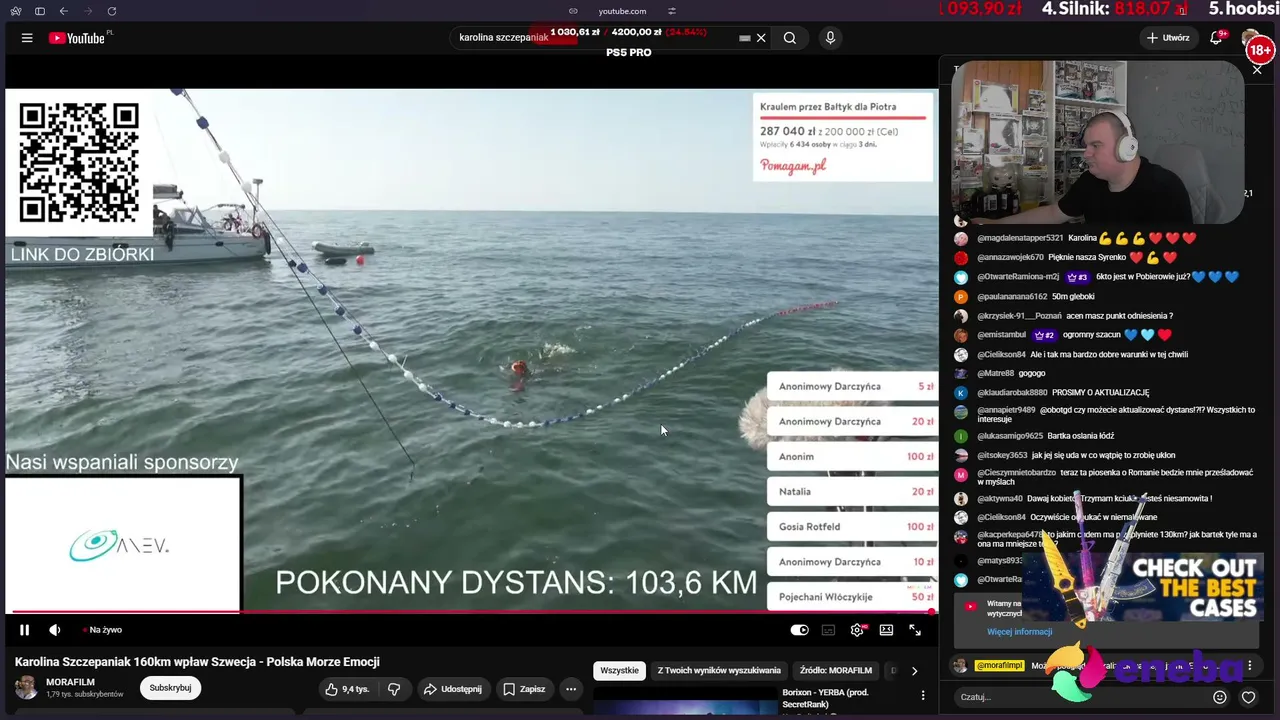Click the search magnifier button

point(790,38)
